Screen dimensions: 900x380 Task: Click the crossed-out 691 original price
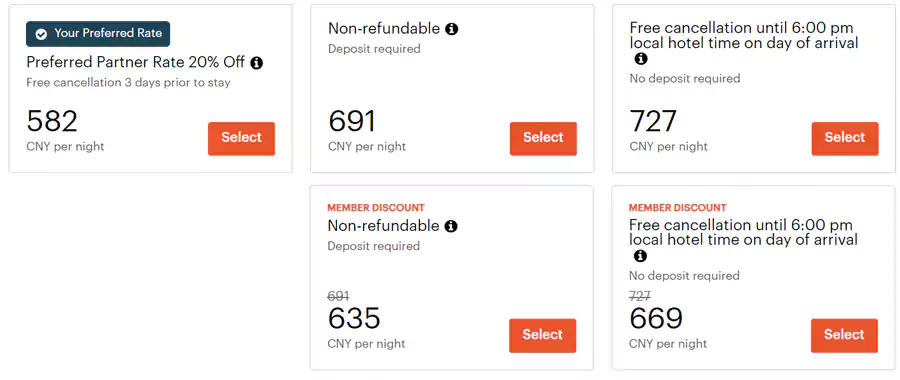[x=339, y=296]
